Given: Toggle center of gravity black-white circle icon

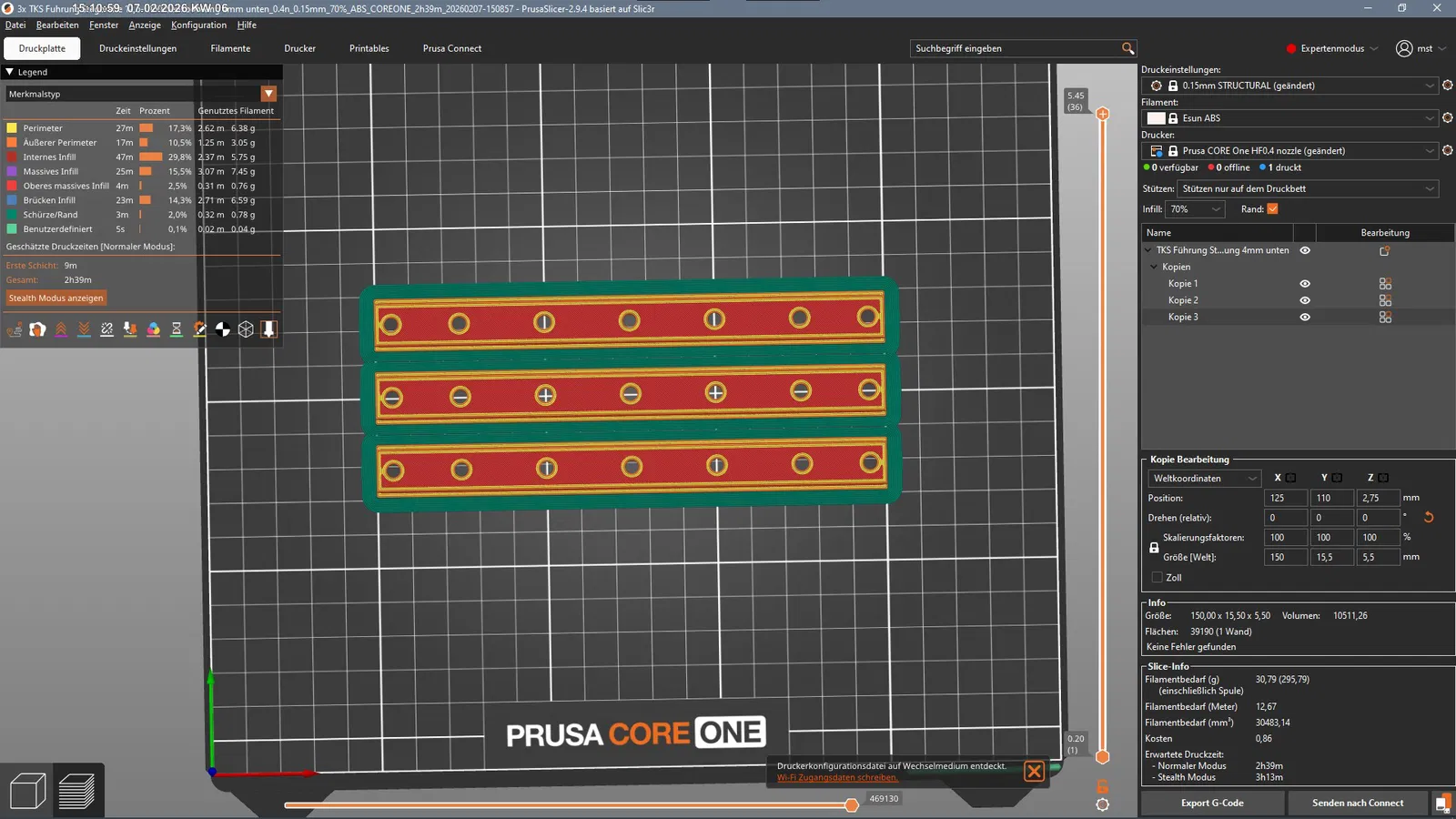Looking at the screenshot, I should (223, 329).
